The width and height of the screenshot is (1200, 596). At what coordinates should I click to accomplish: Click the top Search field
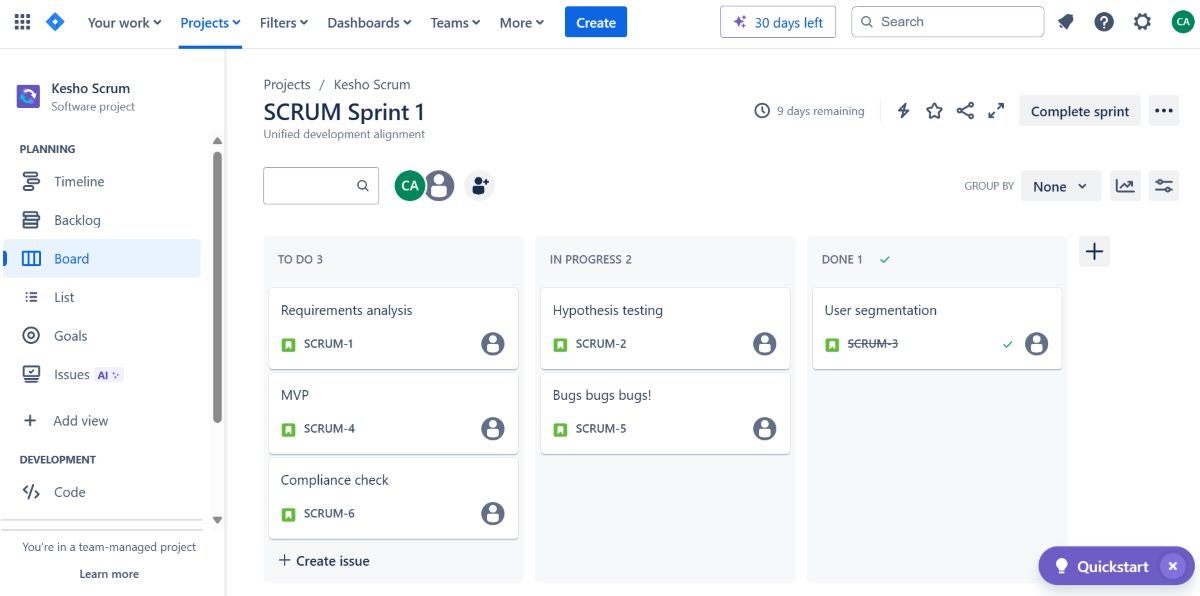pos(947,22)
